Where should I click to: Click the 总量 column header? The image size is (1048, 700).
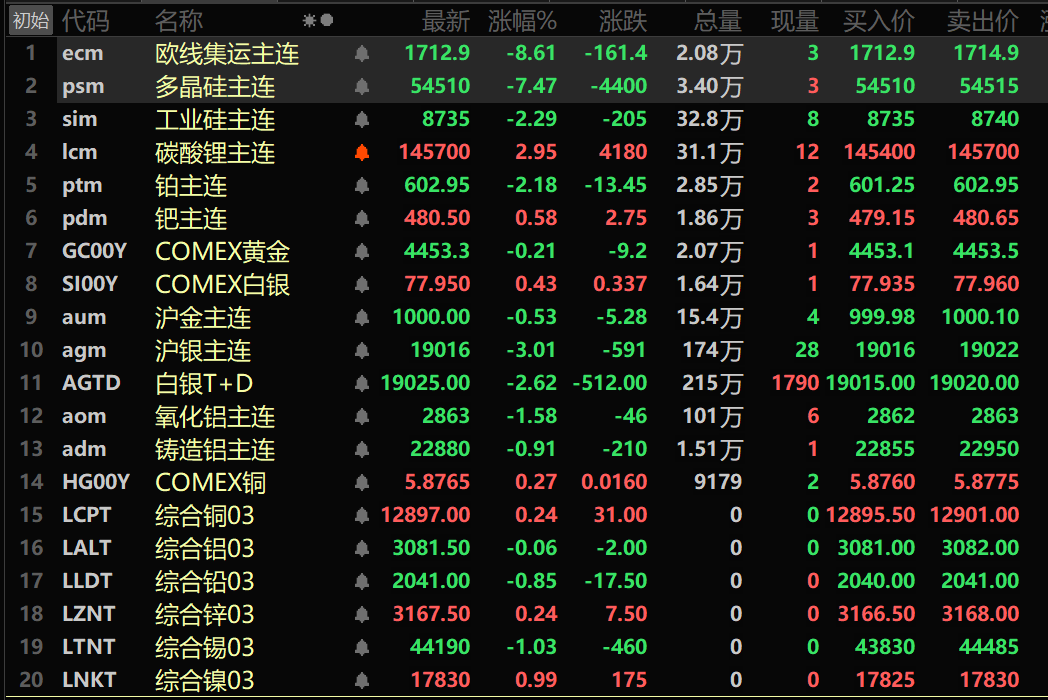click(x=717, y=20)
